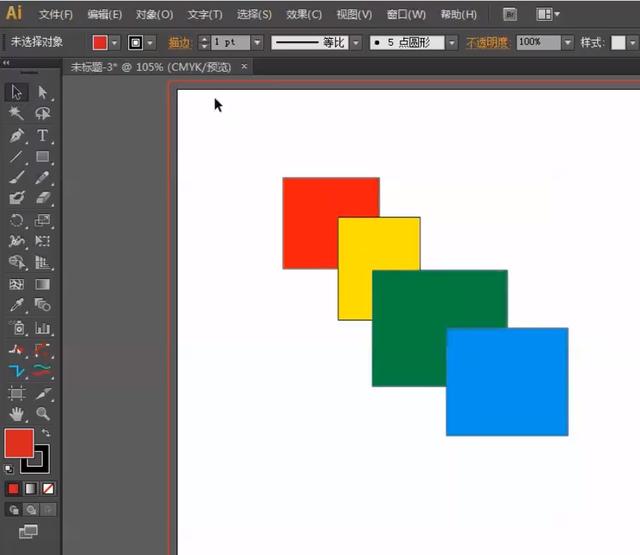Open the 文件(F) menu
Screen dimensions: 640x555
pyautogui.click(x=56, y=15)
